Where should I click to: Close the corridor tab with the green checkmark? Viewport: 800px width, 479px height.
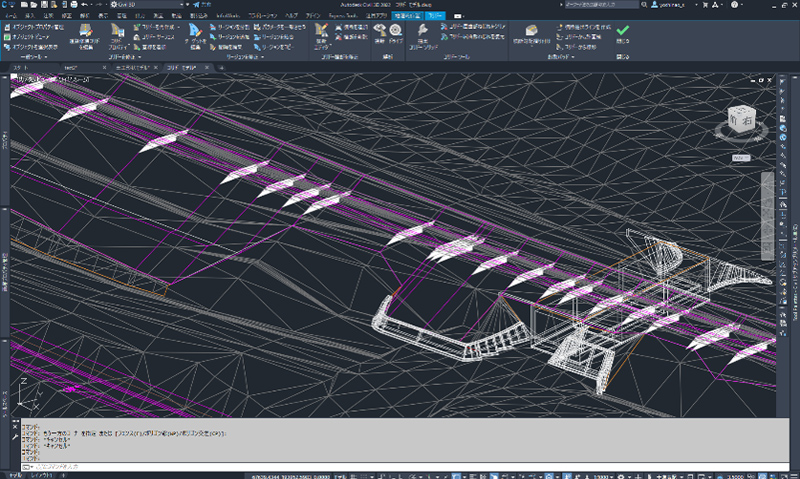[622, 34]
